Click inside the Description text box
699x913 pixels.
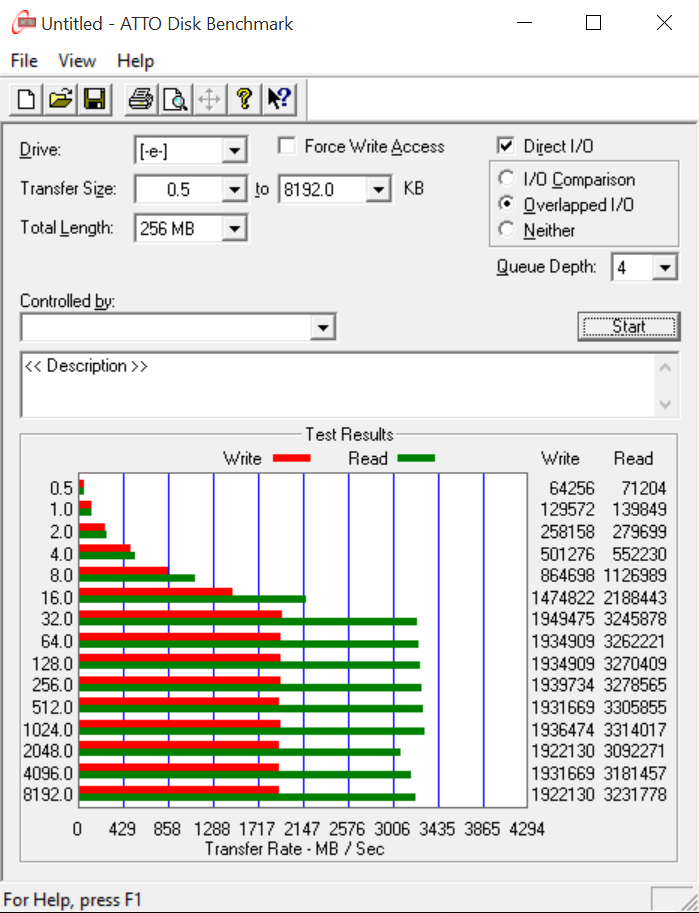click(x=335, y=385)
